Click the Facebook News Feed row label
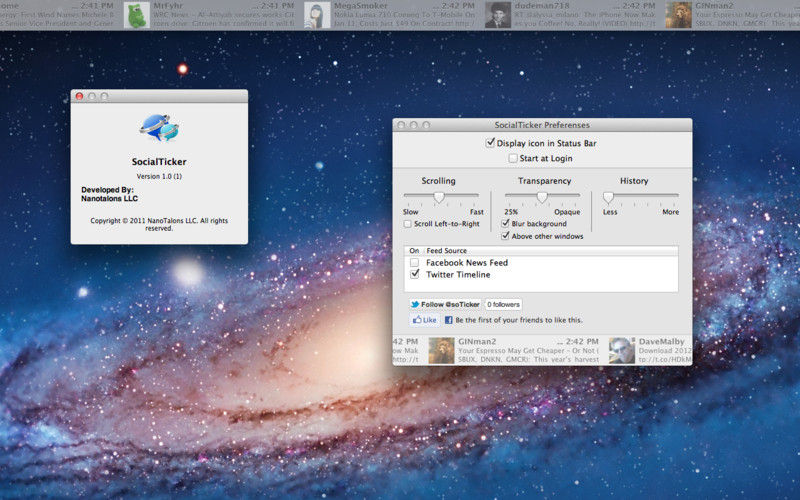 point(467,263)
